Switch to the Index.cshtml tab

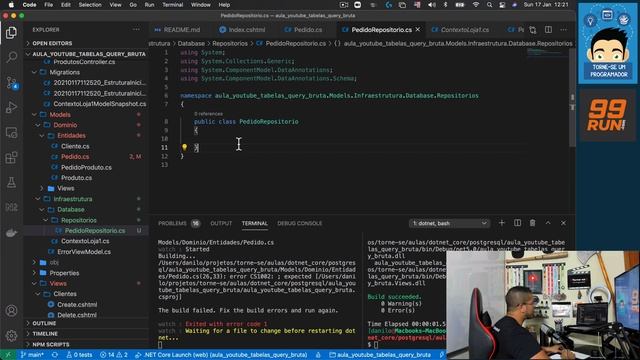pyautogui.click(x=242, y=30)
